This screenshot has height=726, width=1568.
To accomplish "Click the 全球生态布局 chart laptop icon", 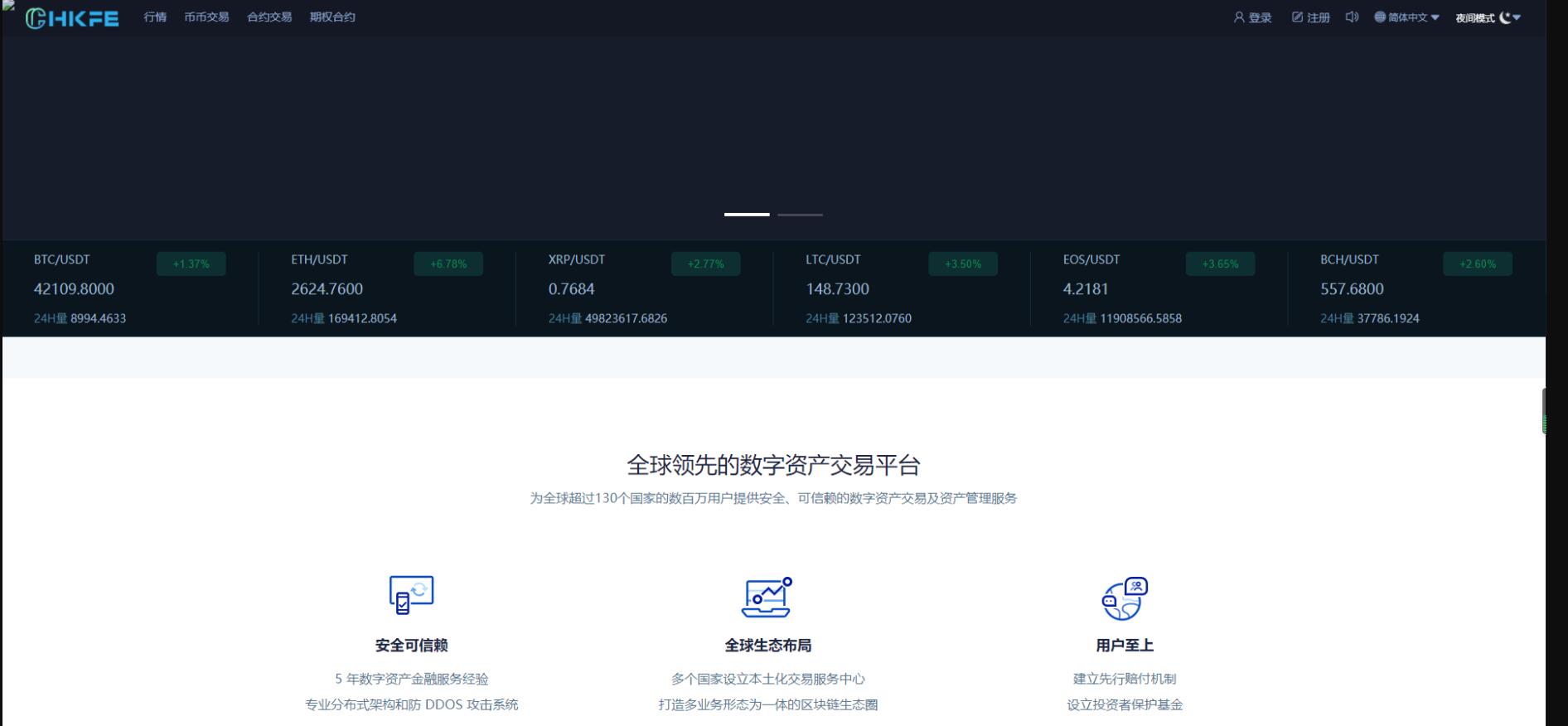I will coord(767,598).
